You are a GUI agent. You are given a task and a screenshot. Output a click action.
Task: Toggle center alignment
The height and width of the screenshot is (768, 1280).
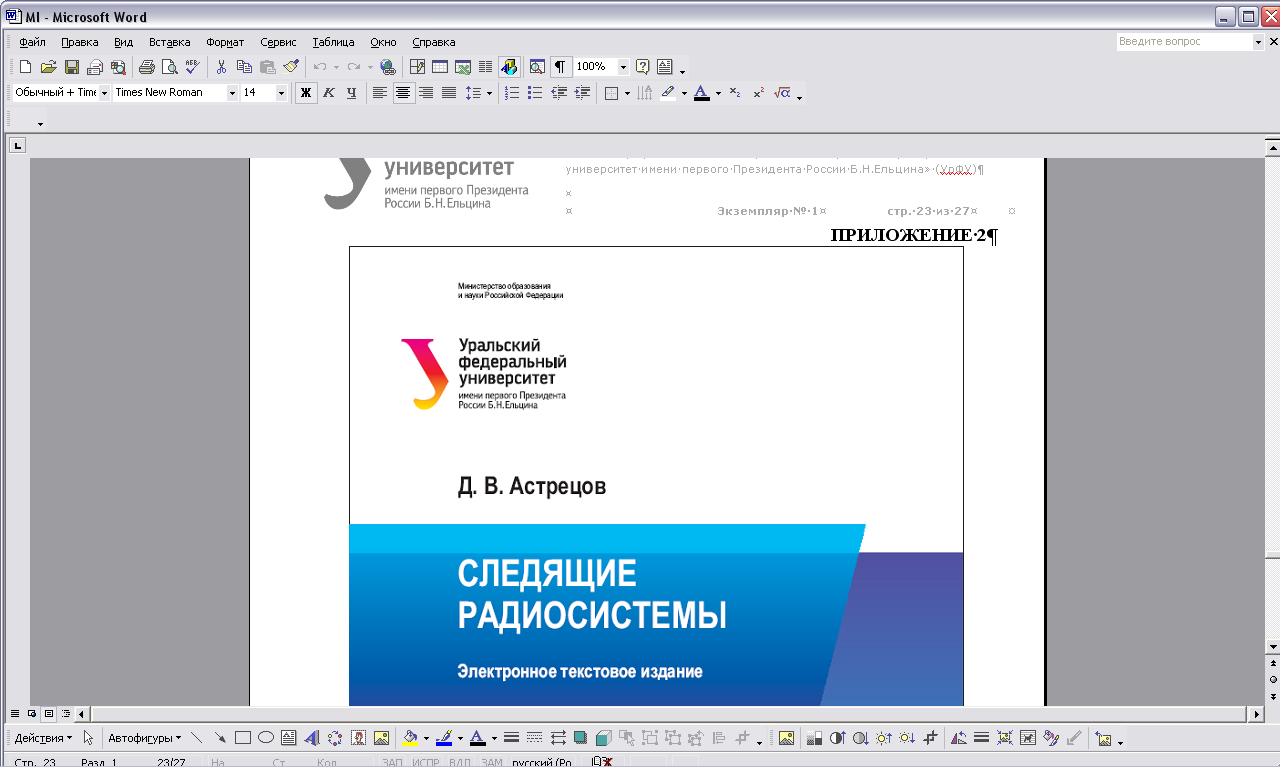click(404, 93)
